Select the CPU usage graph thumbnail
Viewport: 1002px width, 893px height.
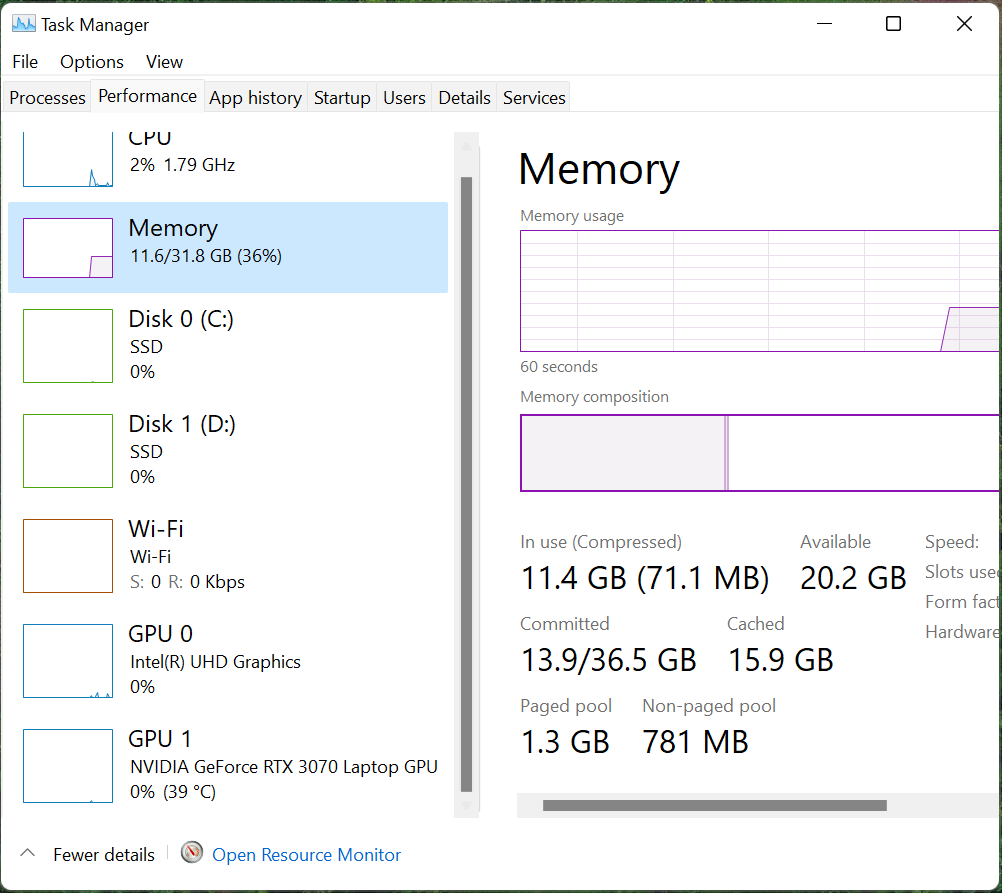(x=68, y=159)
